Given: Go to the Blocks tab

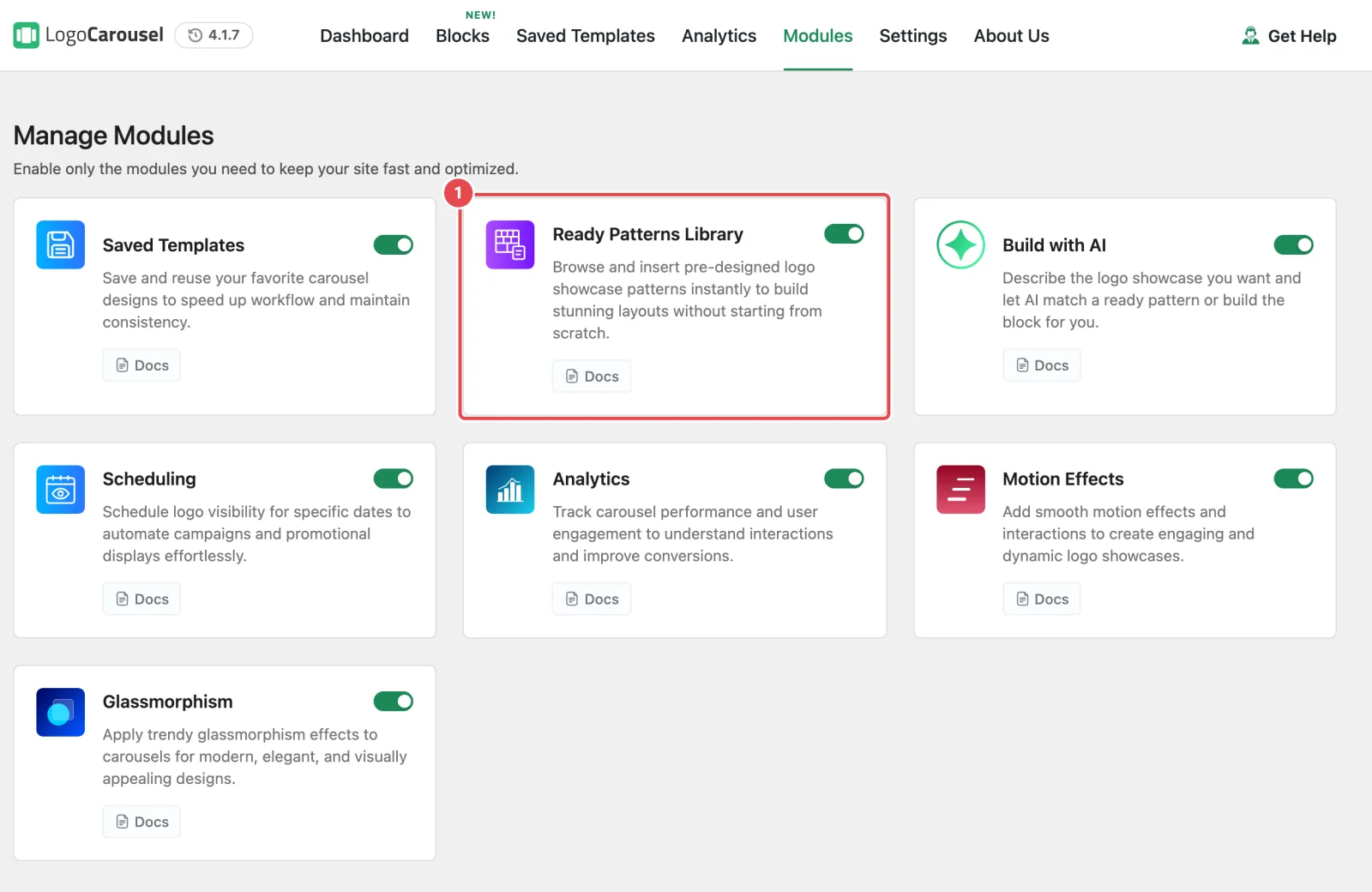Looking at the screenshot, I should pos(462,36).
